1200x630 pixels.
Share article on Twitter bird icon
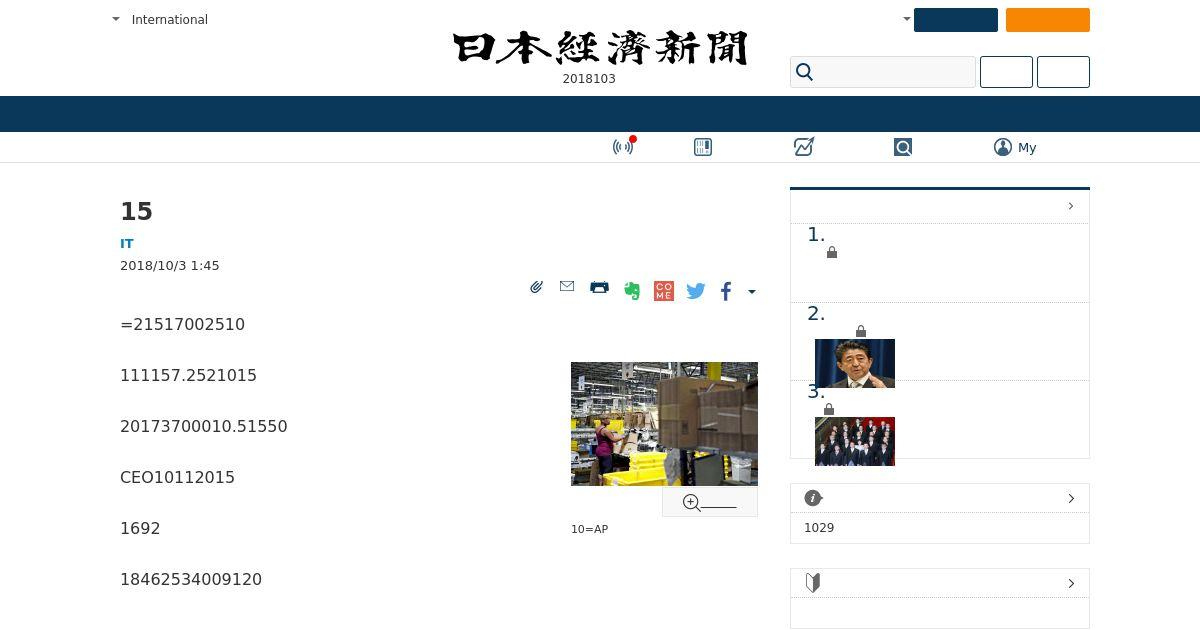696,291
